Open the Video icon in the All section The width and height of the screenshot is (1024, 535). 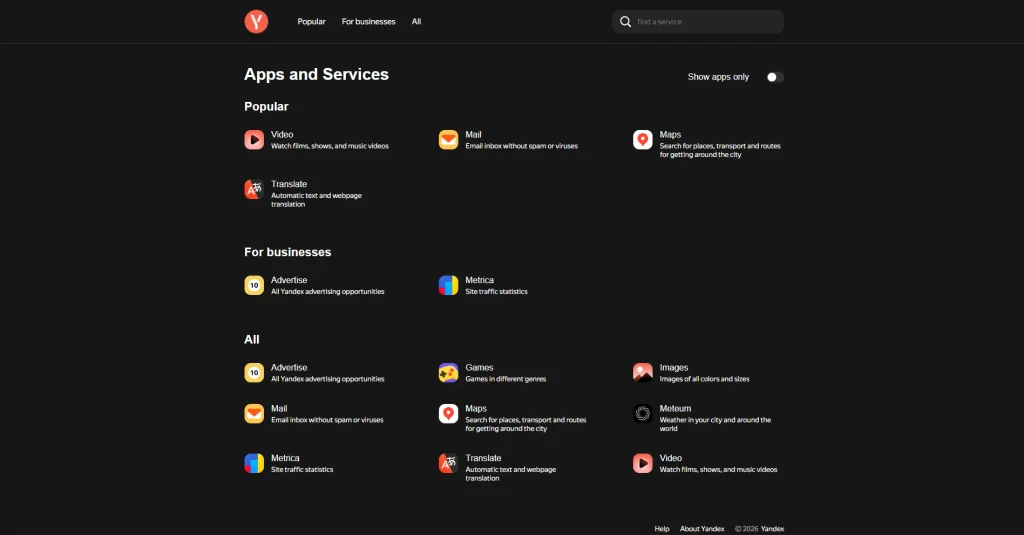(x=643, y=463)
